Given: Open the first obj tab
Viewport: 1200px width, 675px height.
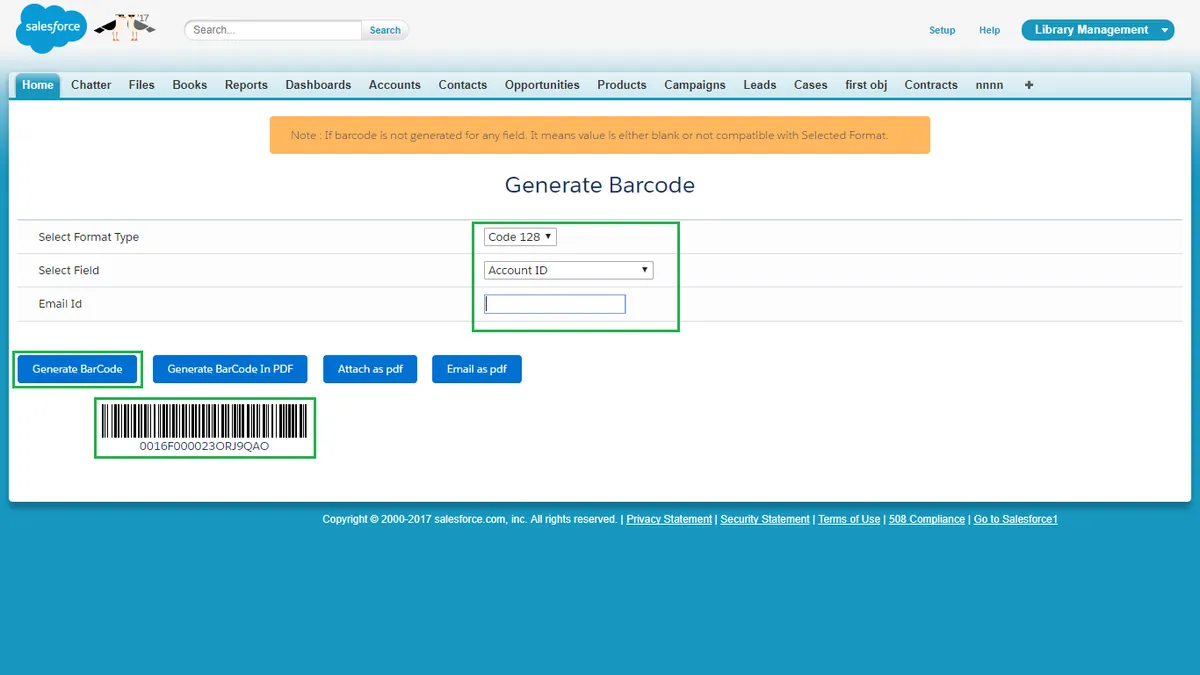Looking at the screenshot, I should click(866, 85).
